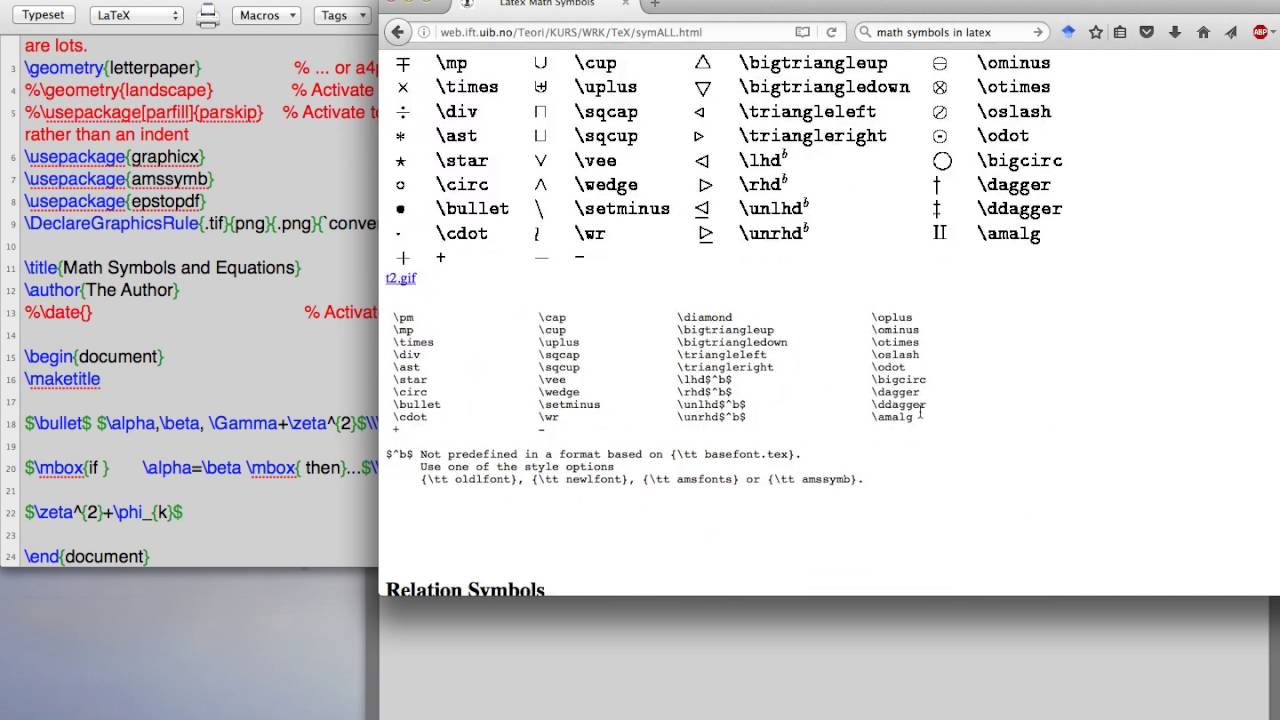Click the home icon in the browser toolbar
This screenshot has height=720, width=1280.
pyautogui.click(x=1203, y=32)
